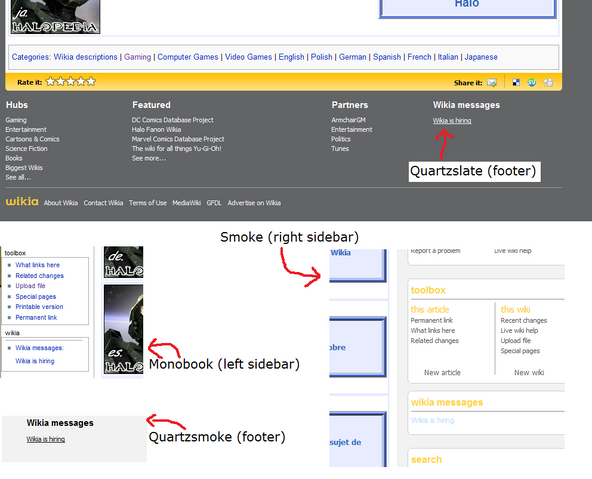Viewport: 592px width, 479px height.
Task: Open Books hub link
Action: pyautogui.click(x=14, y=158)
